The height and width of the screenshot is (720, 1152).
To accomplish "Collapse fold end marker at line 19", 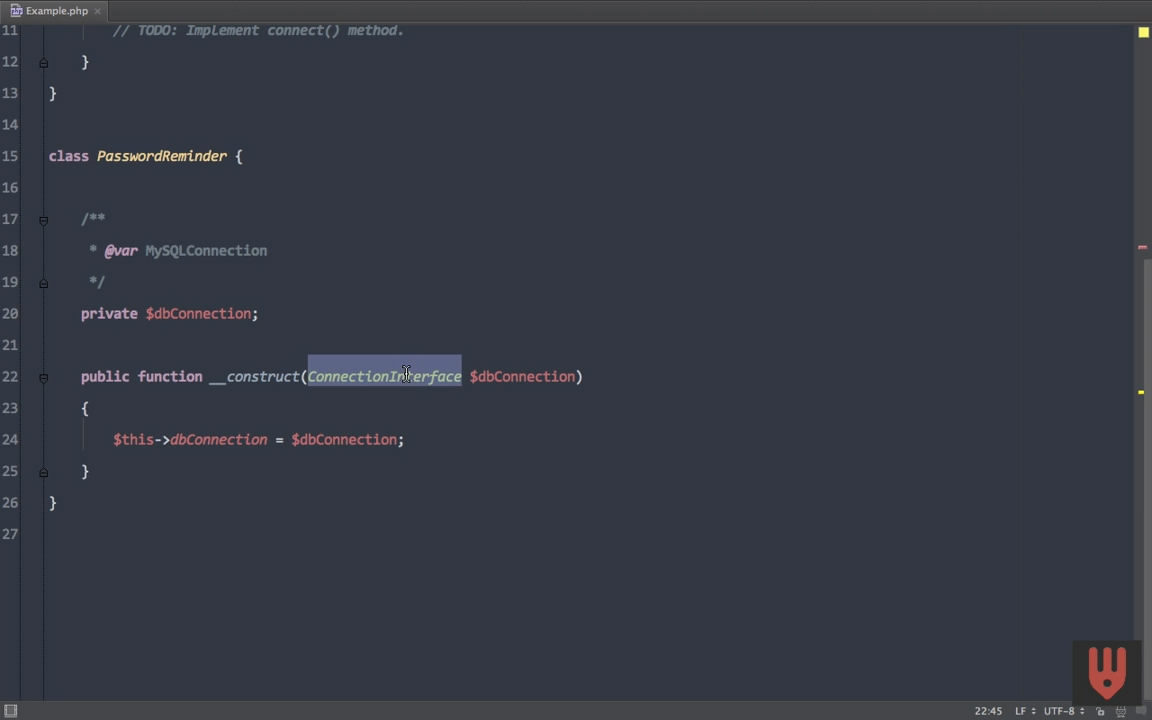I will 43,283.
